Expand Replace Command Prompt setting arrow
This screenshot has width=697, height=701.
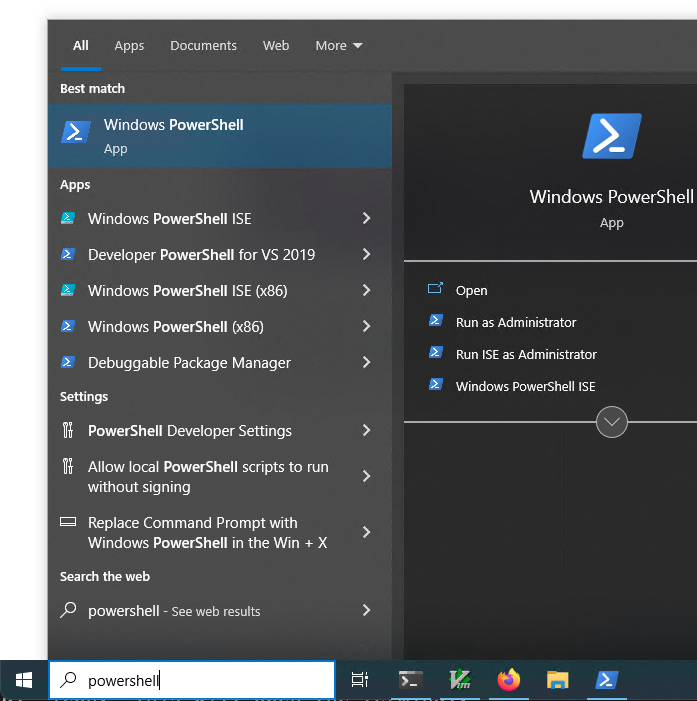tap(367, 532)
